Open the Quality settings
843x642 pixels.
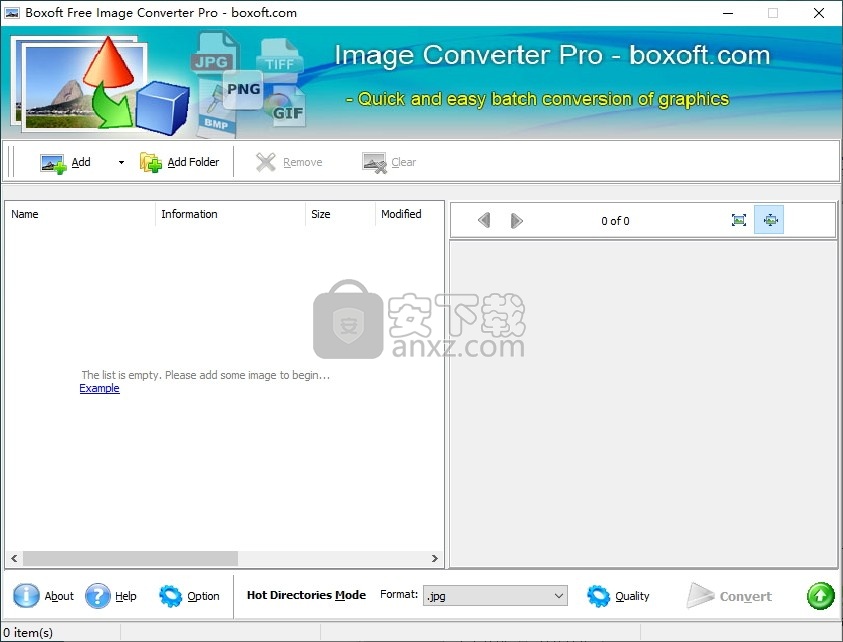click(x=618, y=596)
